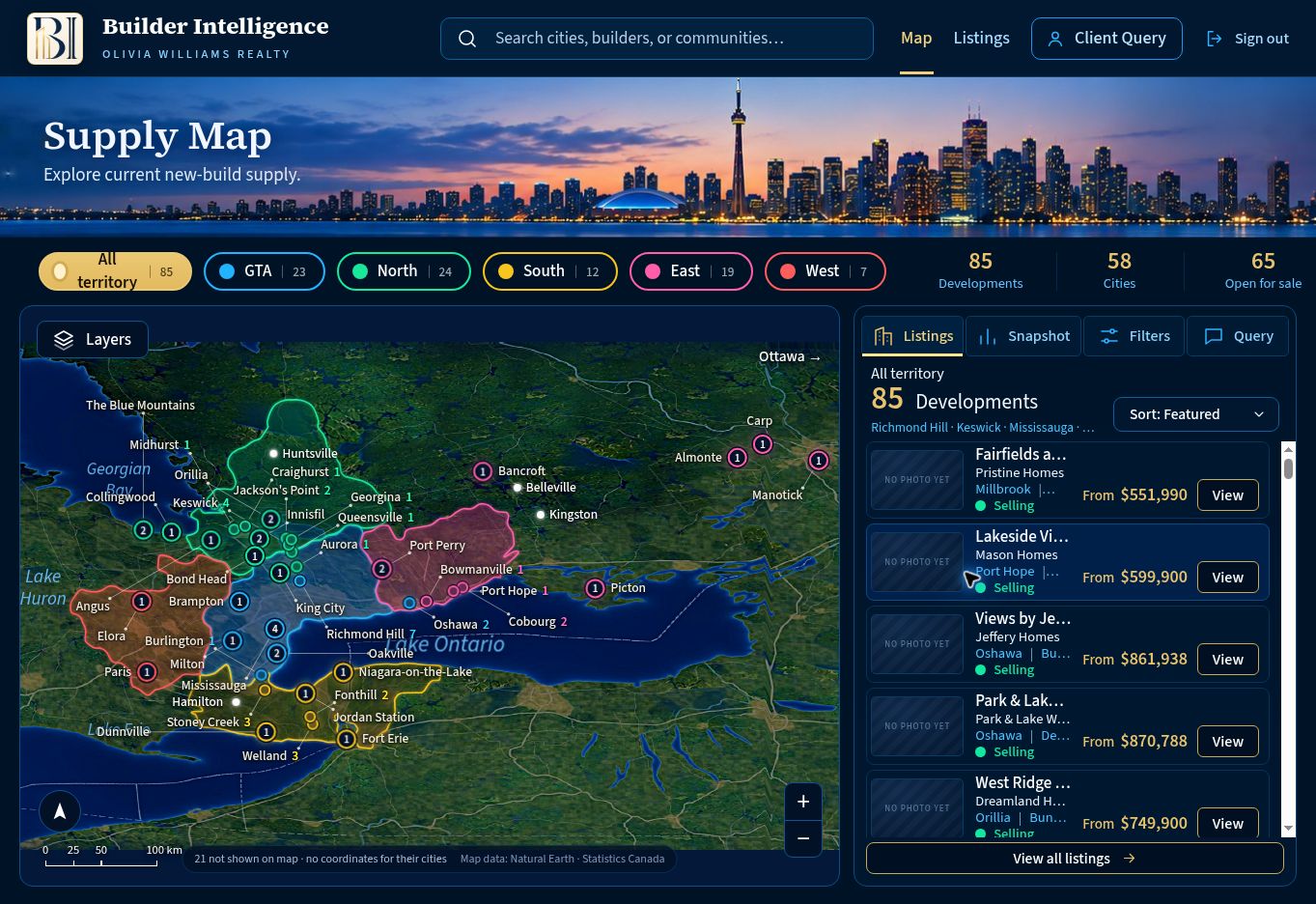Click the Layers stack icon
The width and height of the screenshot is (1316, 904).
[64, 339]
